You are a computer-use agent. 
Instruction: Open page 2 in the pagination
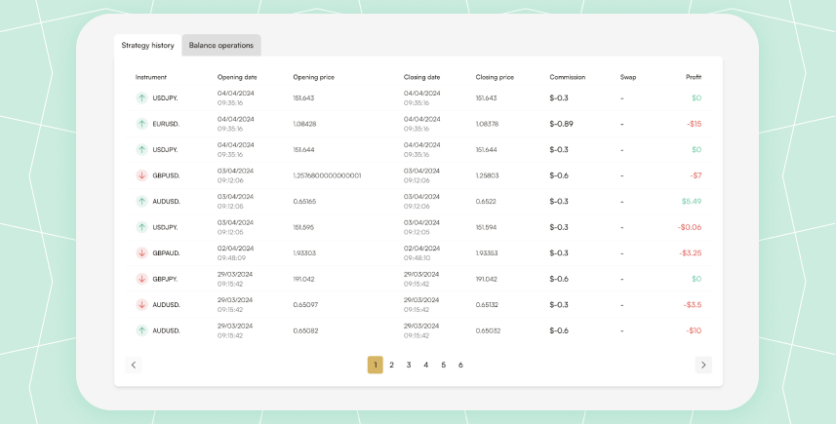(x=392, y=365)
